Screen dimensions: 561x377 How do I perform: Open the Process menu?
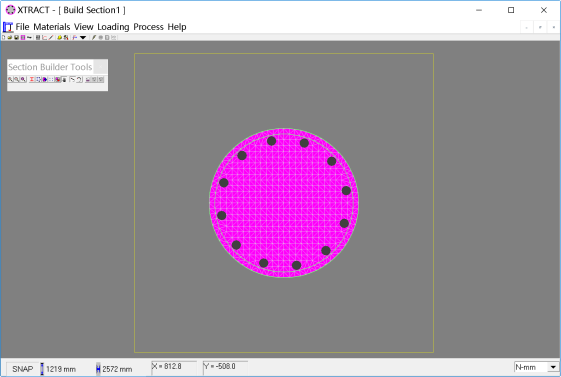click(148, 27)
